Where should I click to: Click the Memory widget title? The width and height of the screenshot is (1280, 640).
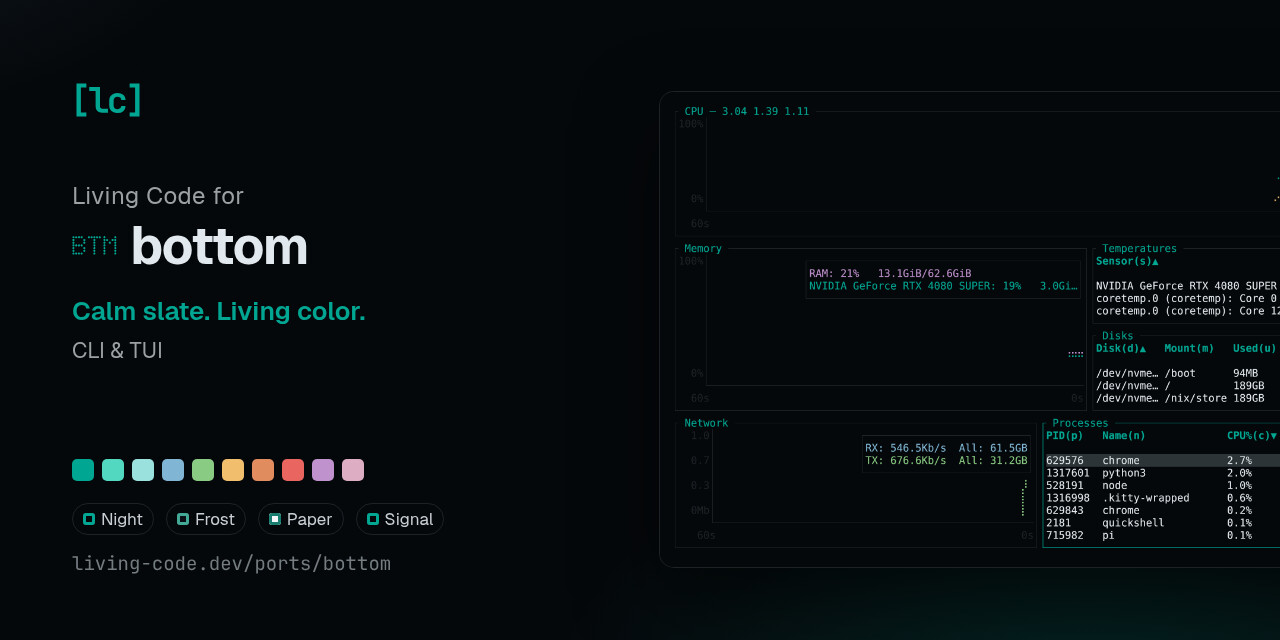tap(703, 249)
